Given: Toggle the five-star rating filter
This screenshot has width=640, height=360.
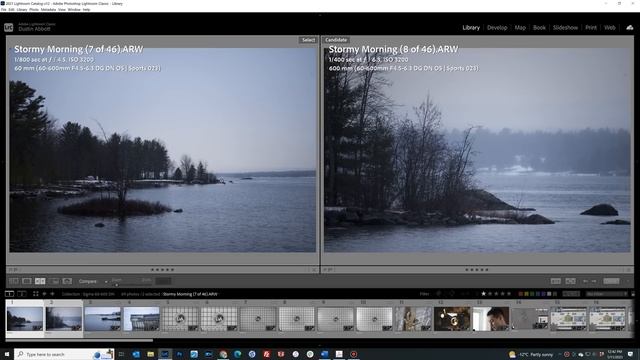Looking at the screenshot, I should pos(509,294).
